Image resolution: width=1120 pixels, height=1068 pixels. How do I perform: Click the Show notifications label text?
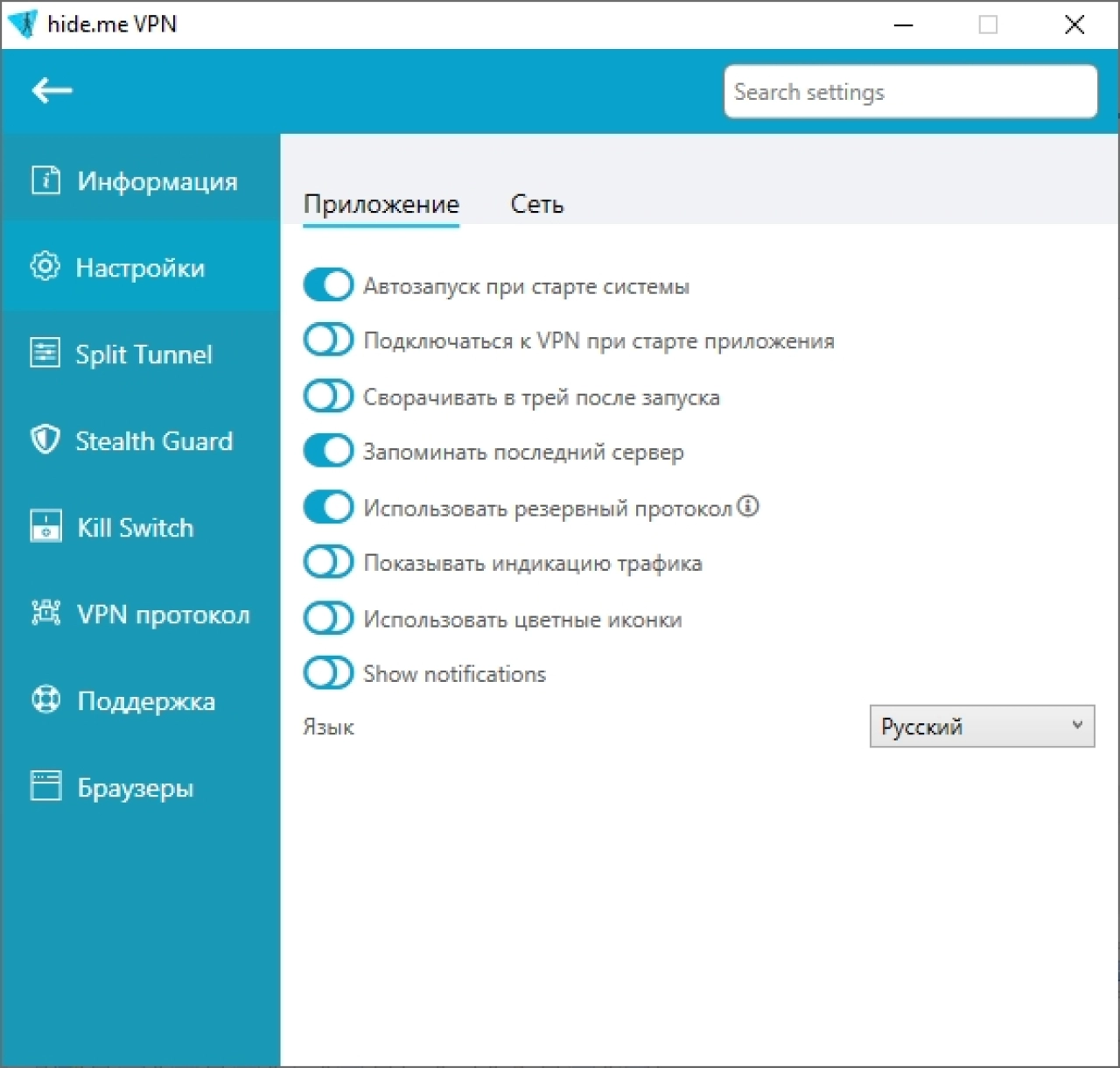454,674
